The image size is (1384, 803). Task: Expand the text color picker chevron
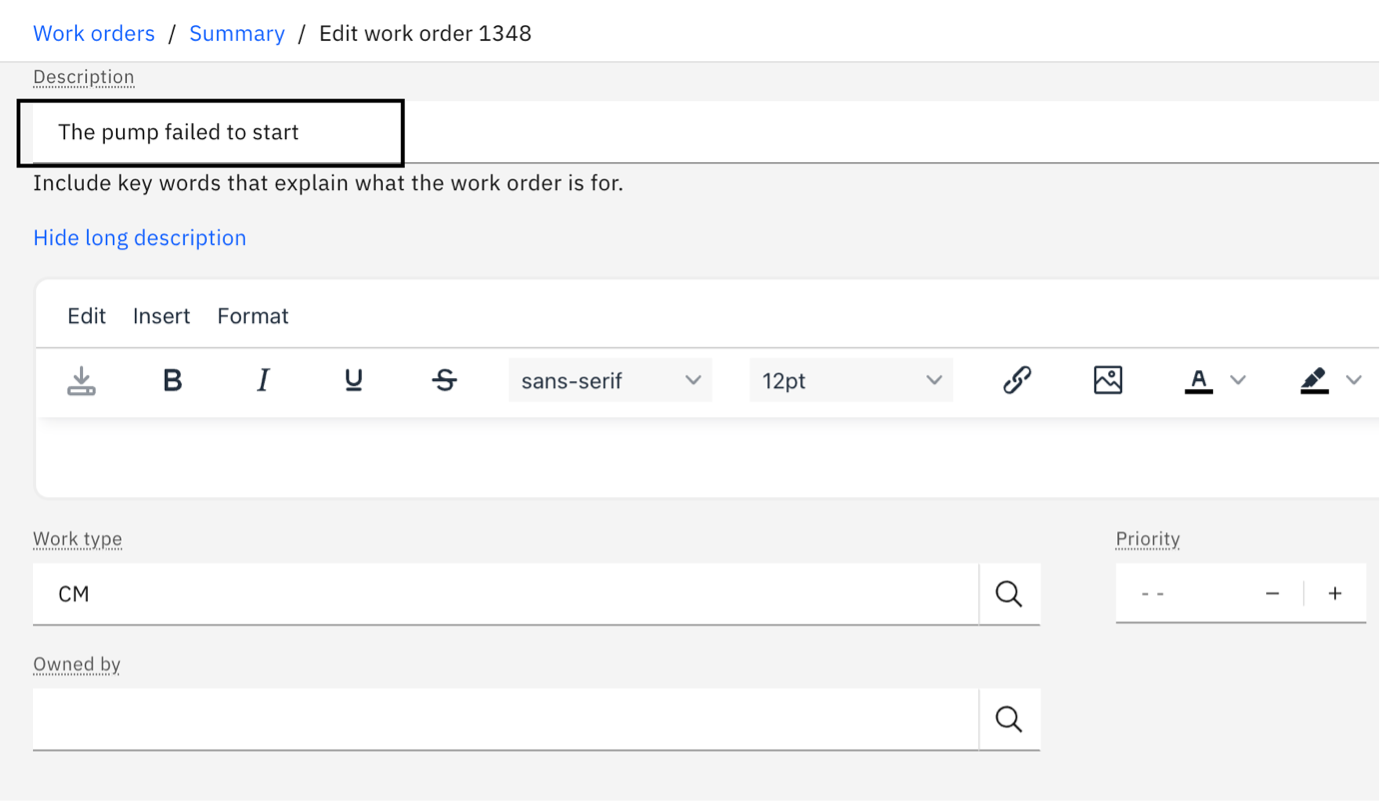point(1239,380)
